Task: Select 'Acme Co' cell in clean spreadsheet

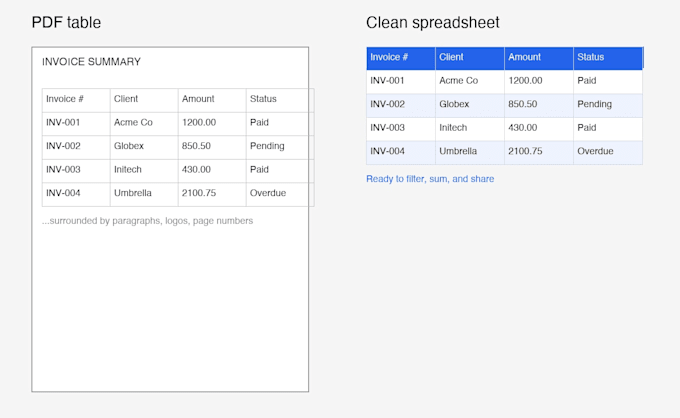Action: click(470, 82)
